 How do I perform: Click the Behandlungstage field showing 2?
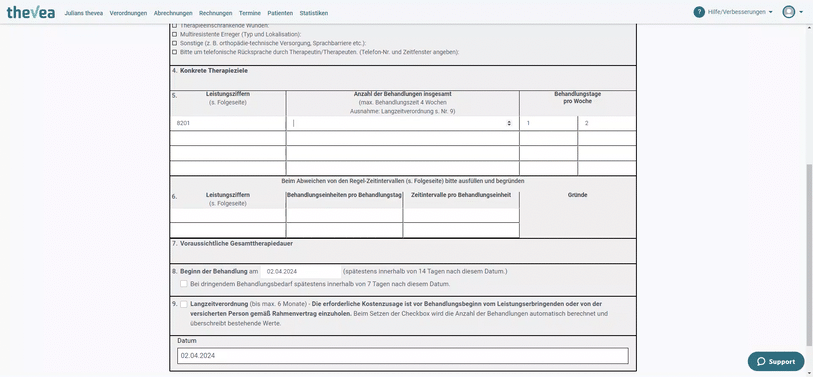tap(607, 123)
